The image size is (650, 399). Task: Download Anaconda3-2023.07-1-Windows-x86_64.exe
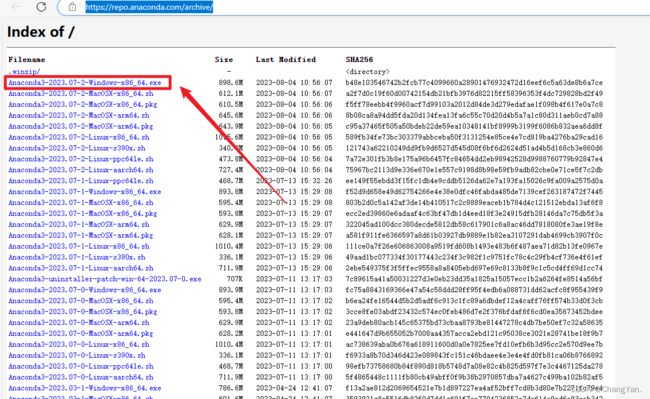click(x=85, y=192)
